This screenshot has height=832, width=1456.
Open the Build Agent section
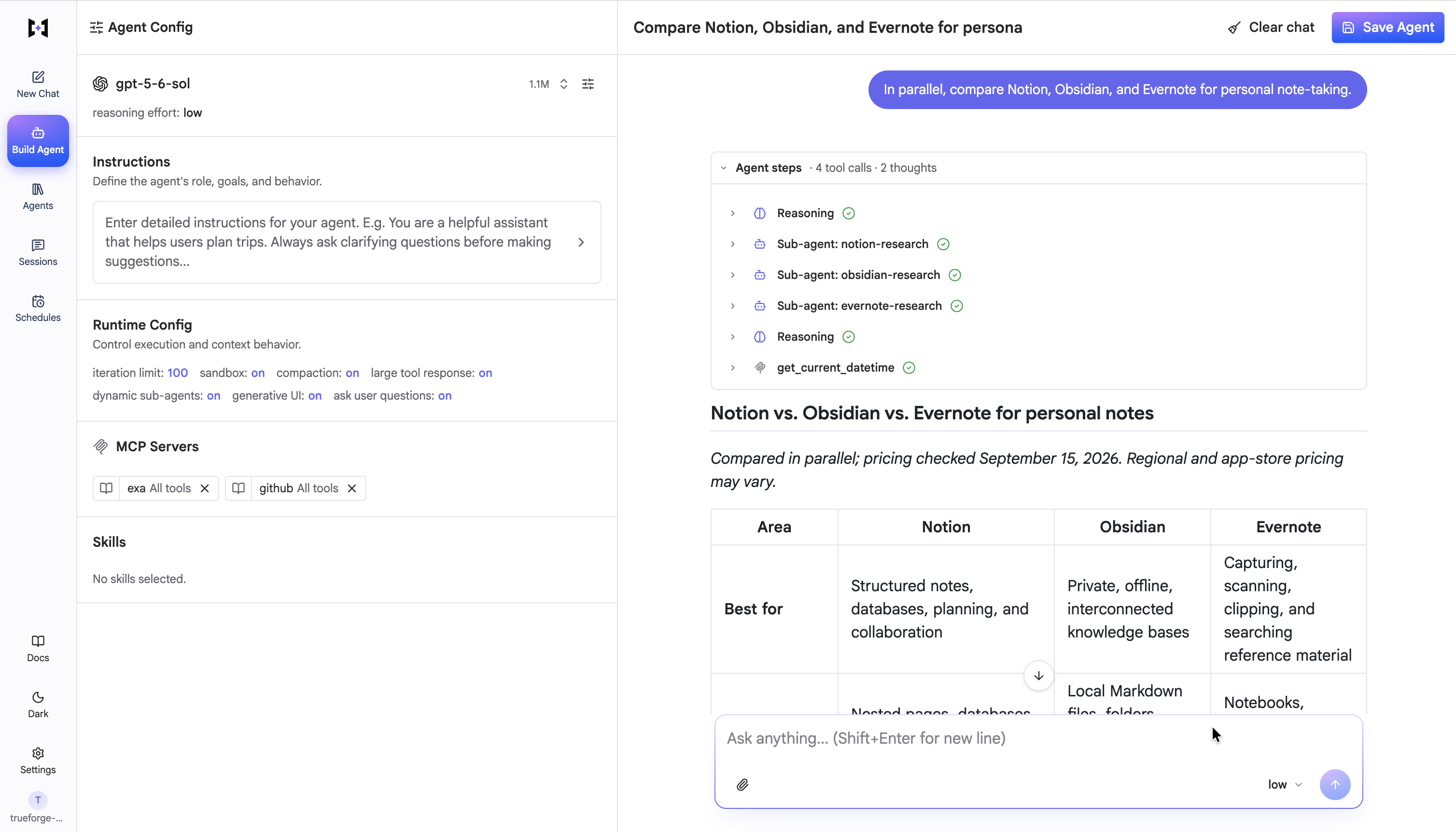(x=38, y=140)
